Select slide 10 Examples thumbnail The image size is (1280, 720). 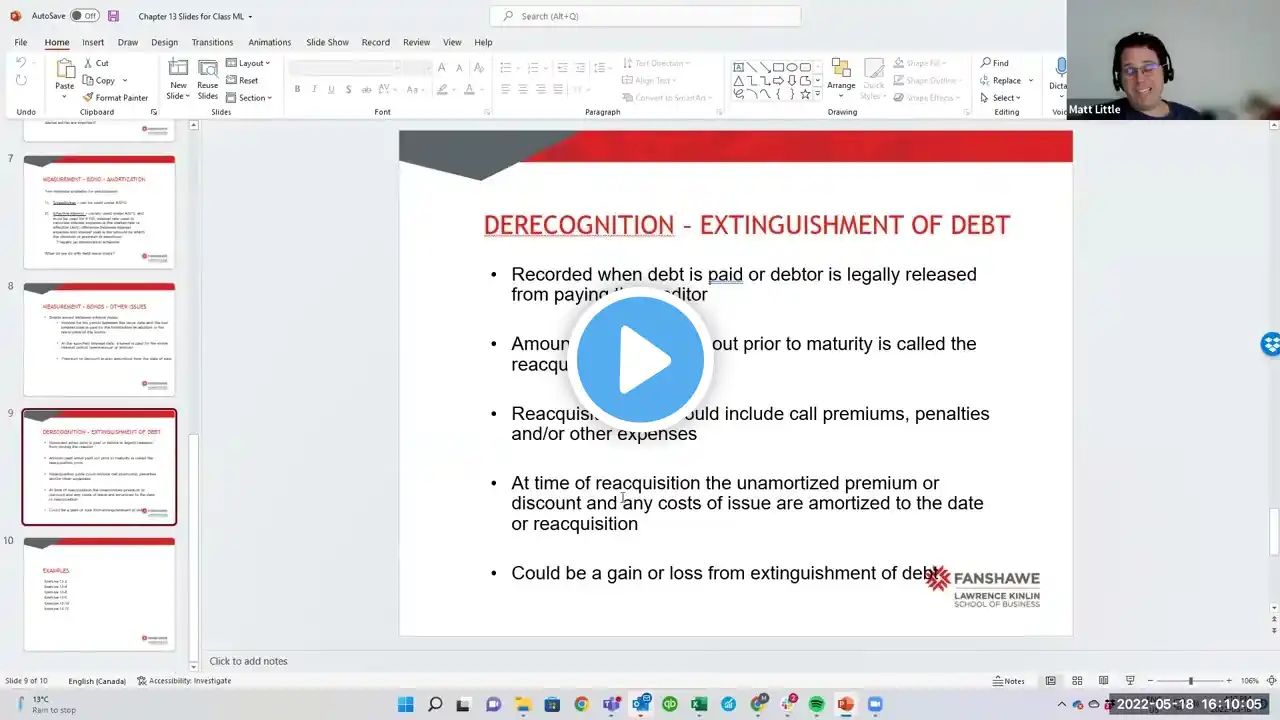click(99, 594)
